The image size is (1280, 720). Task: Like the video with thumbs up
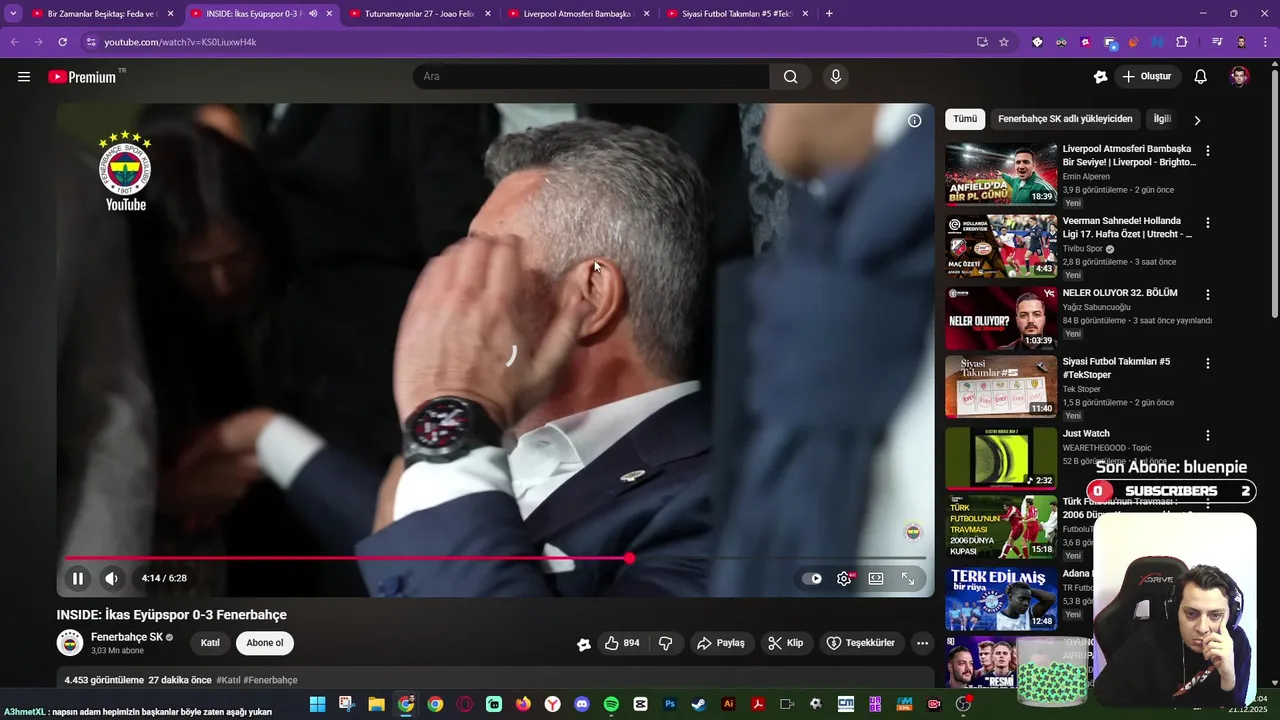(622, 643)
